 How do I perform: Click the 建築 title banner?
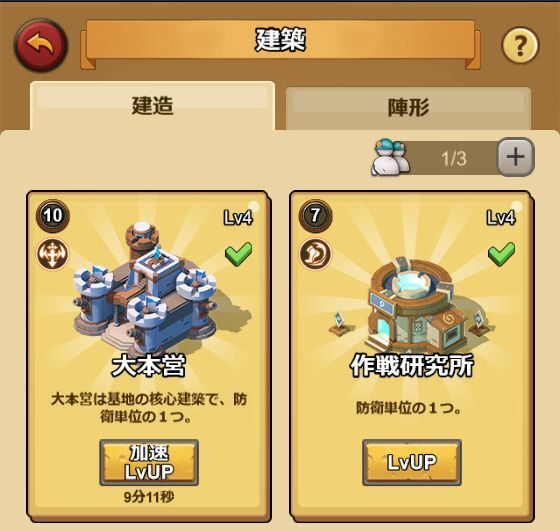(x=280, y=40)
